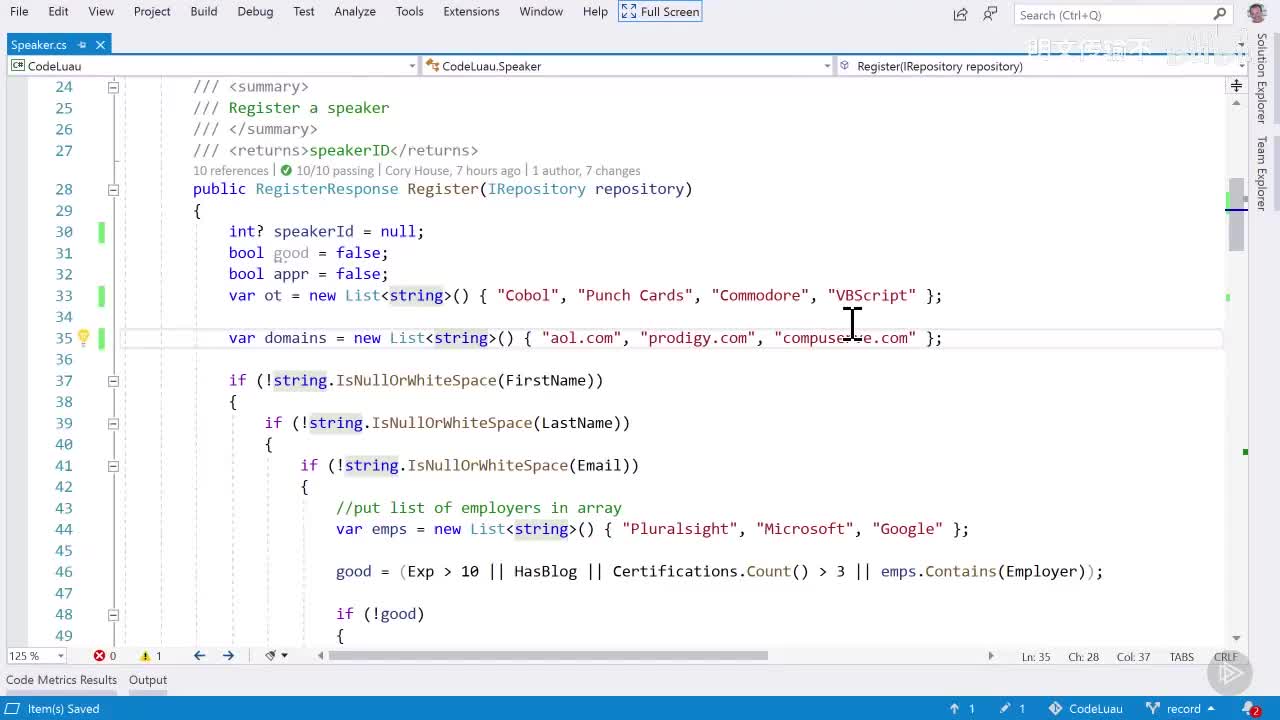Toggle the Full Screen button

tap(660, 11)
